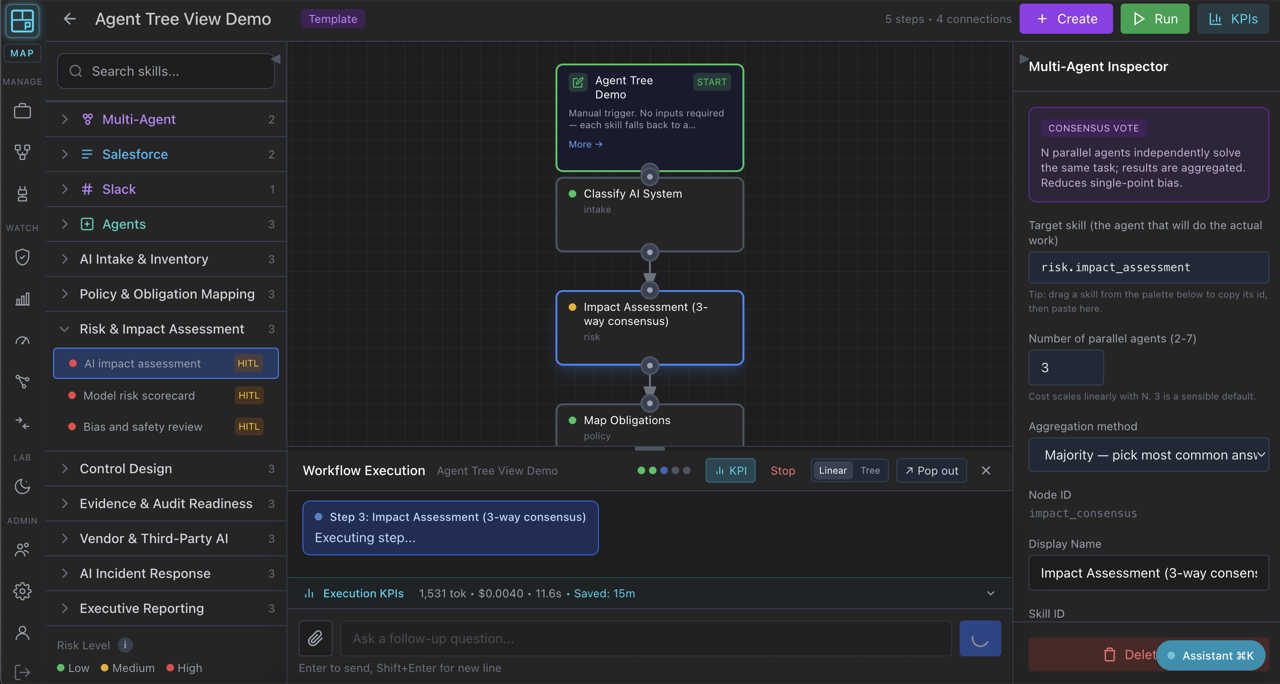Expand Vendor & Third-Party AI group
The height and width of the screenshot is (684, 1280).
coord(166,538)
